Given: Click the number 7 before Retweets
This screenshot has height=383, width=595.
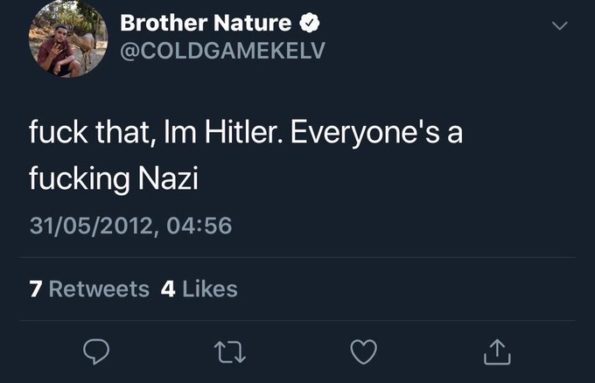Looking at the screenshot, I should pos(36,289).
